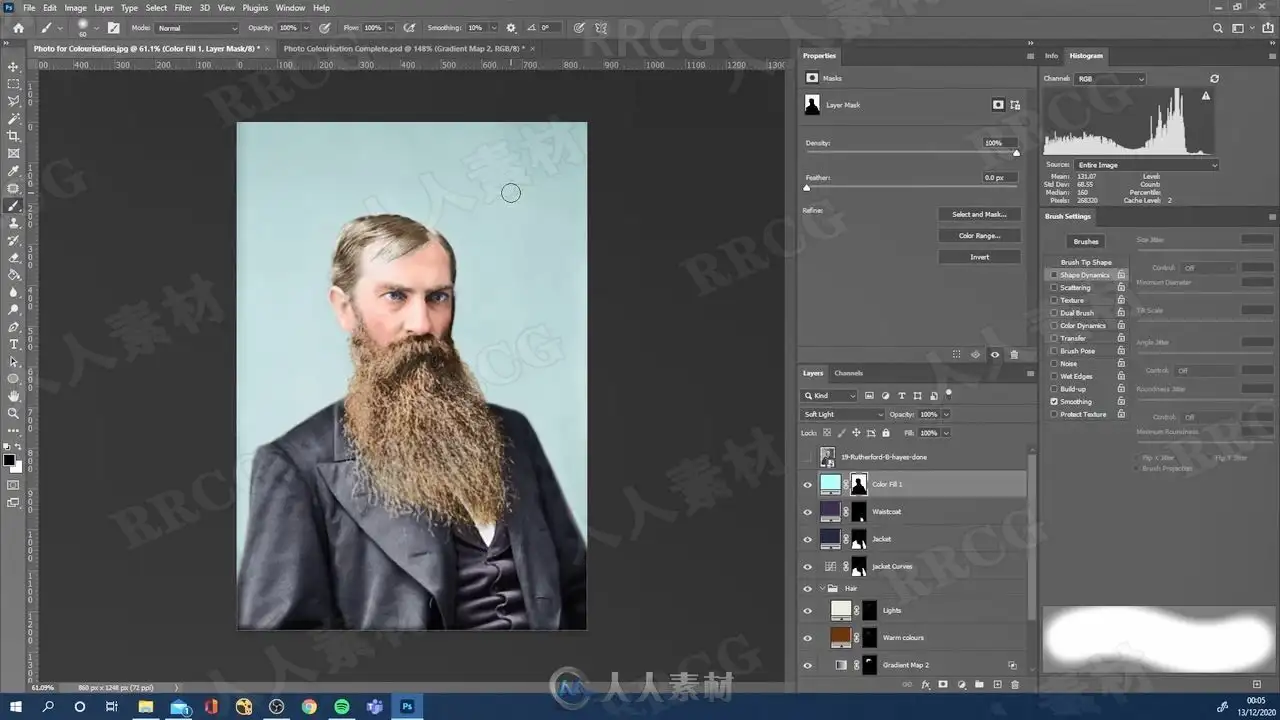The width and height of the screenshot is (1280, 720).
Task: Click the Invert button
Action: 979,257
